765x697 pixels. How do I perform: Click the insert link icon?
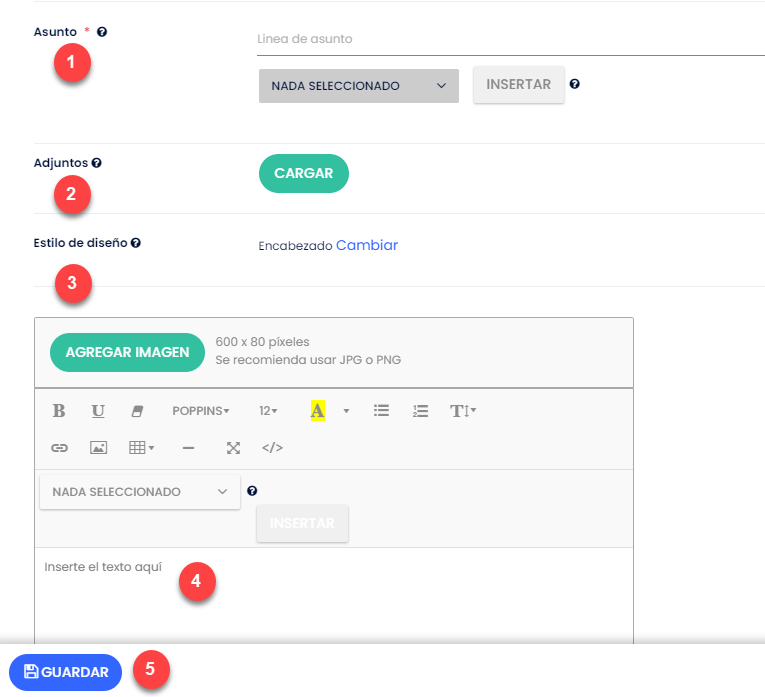pyautogui.click(x=59, y=448)
